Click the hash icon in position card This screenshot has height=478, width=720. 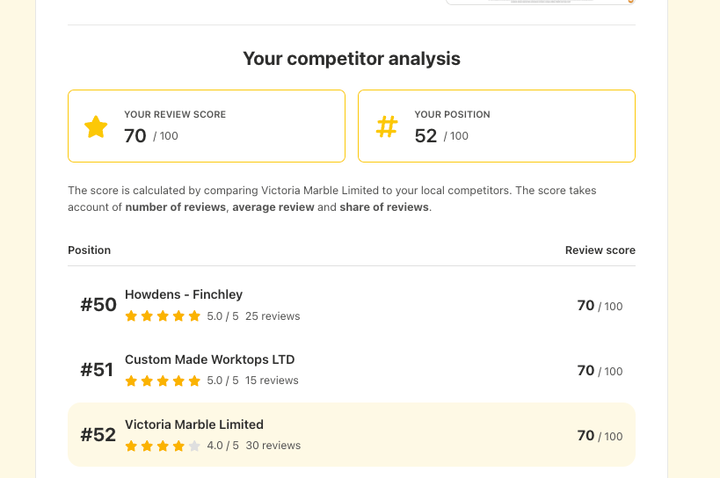[x=387, y=127]
